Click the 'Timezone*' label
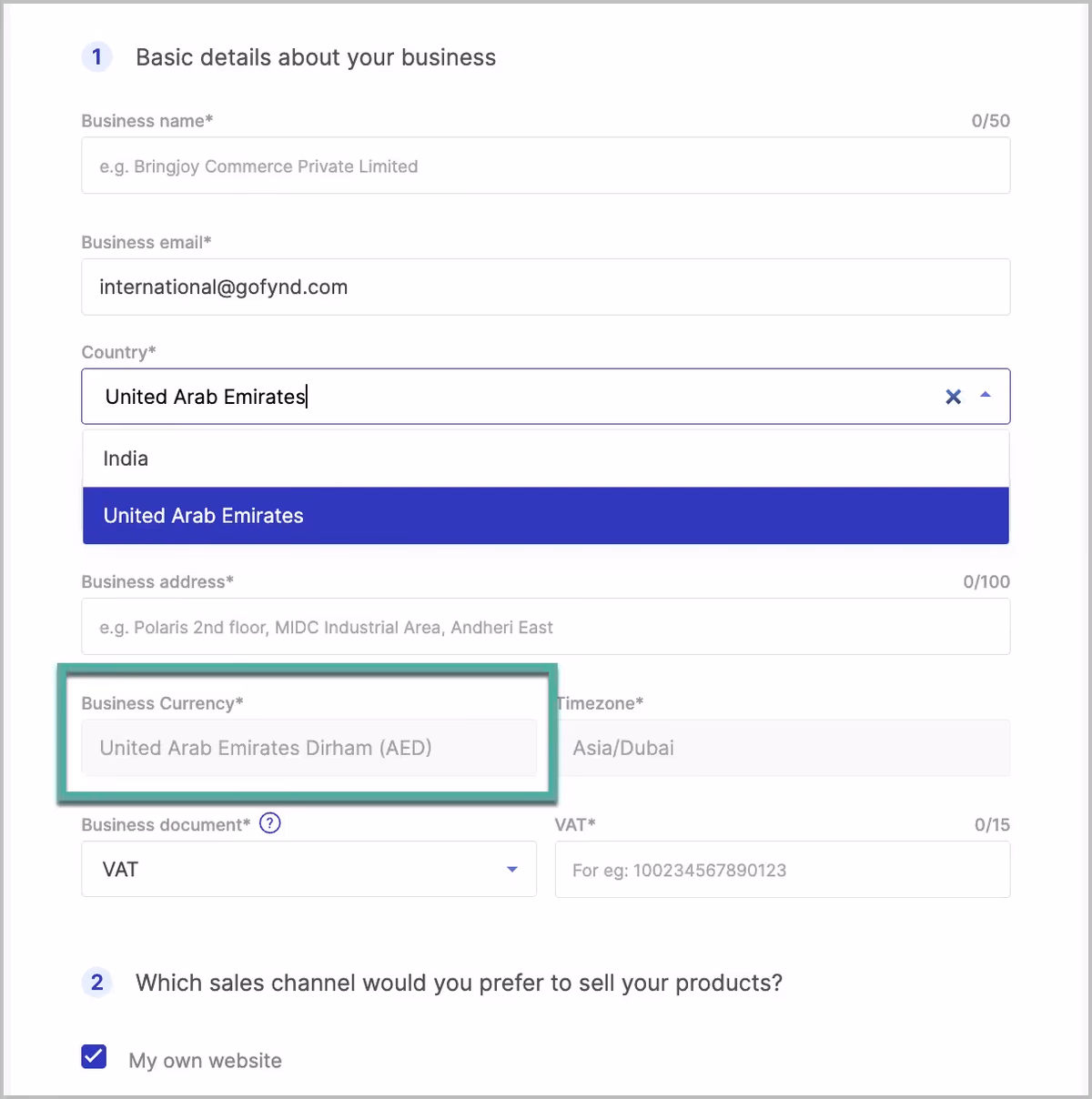The image size is (1092, 1099). [x=600, y=703]
